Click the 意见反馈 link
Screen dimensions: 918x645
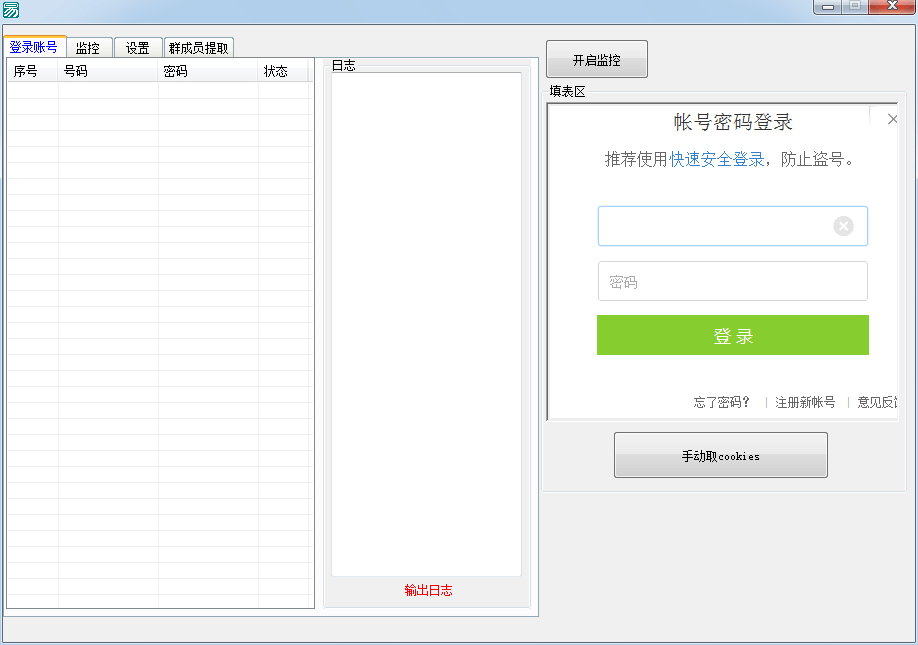tap(875, 402)
